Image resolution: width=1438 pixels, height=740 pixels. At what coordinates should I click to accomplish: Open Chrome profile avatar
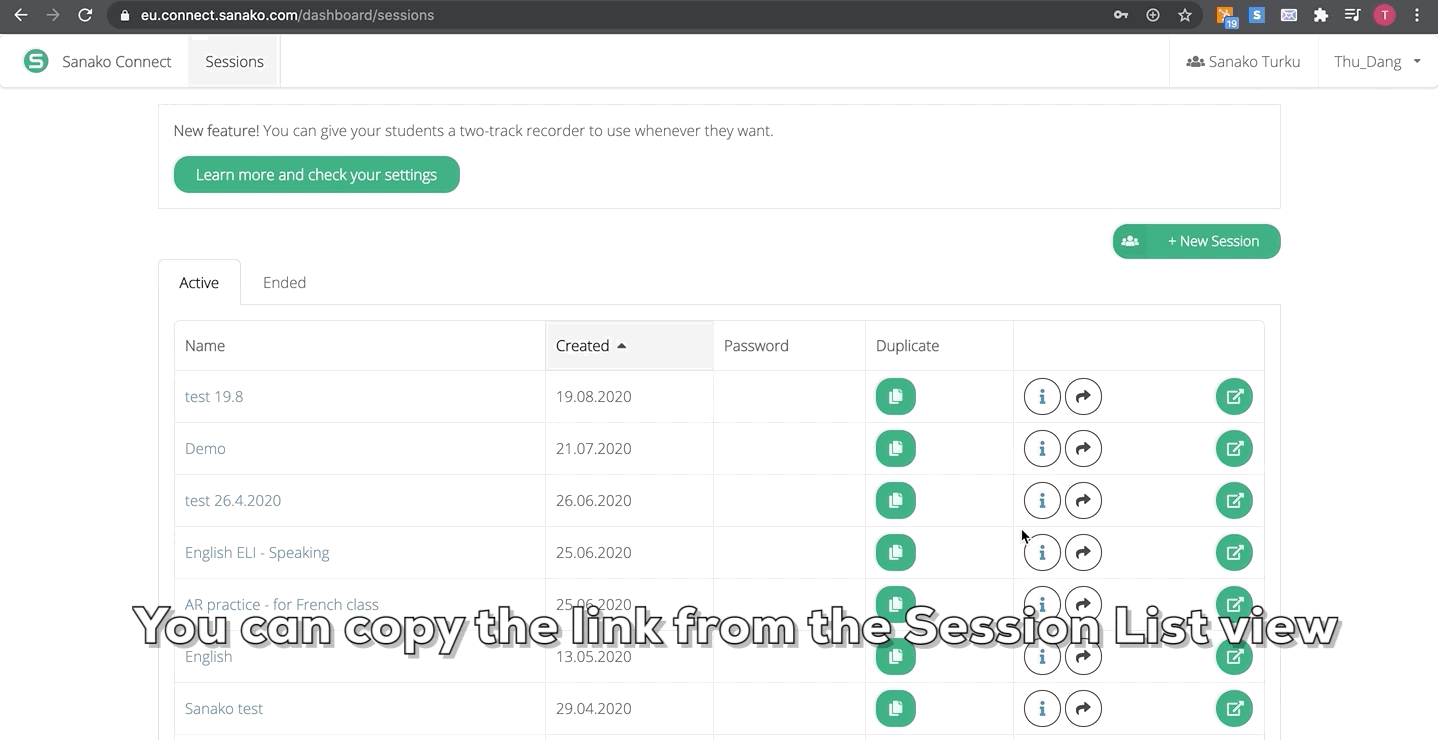(1384, 15)
